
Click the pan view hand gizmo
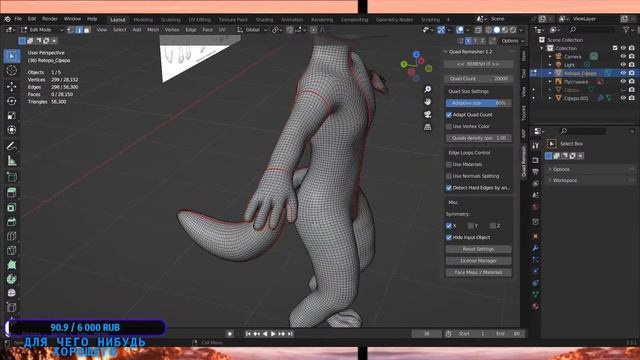[427, 102]
